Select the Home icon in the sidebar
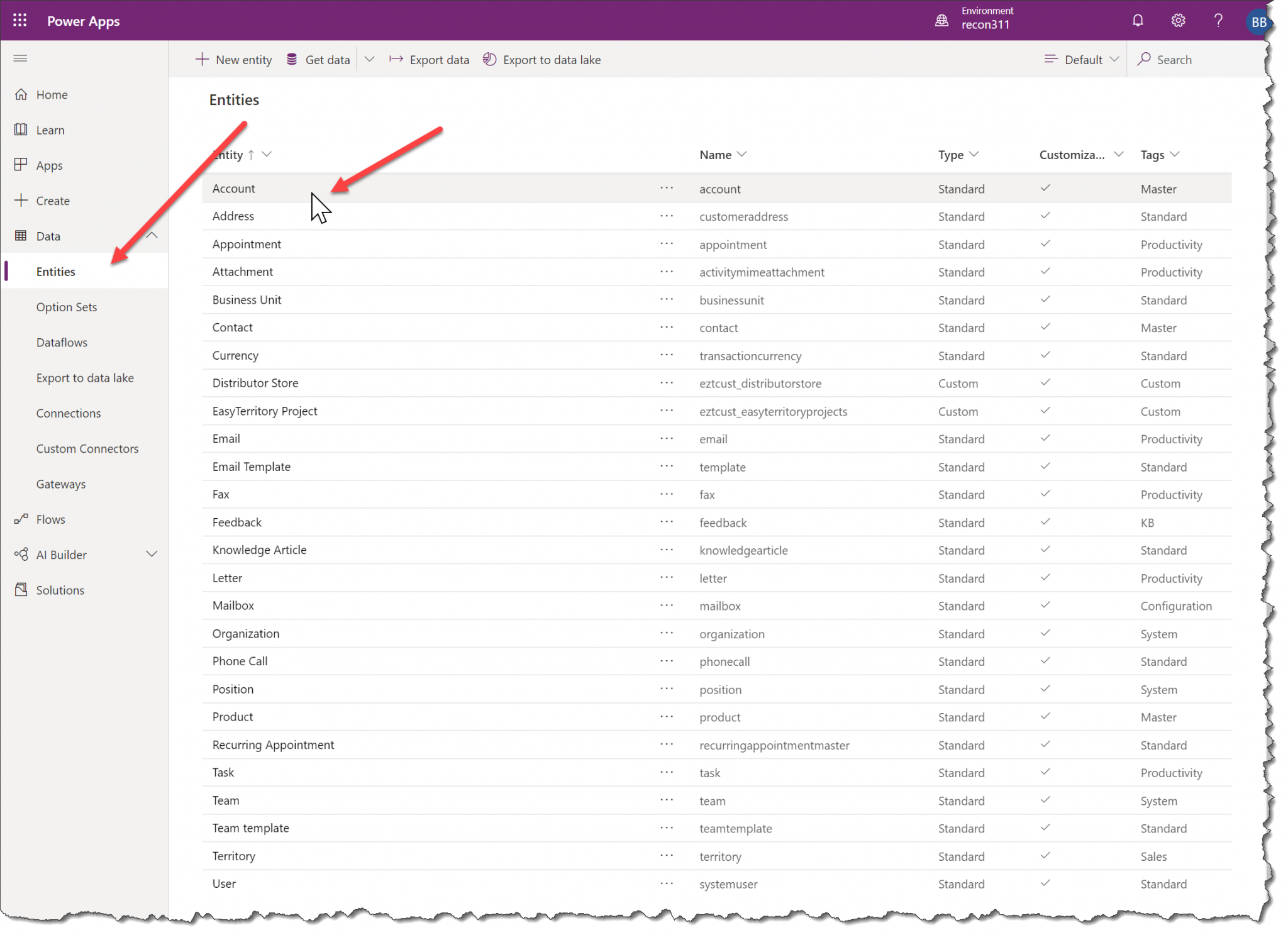 click(x=21, y=94)
